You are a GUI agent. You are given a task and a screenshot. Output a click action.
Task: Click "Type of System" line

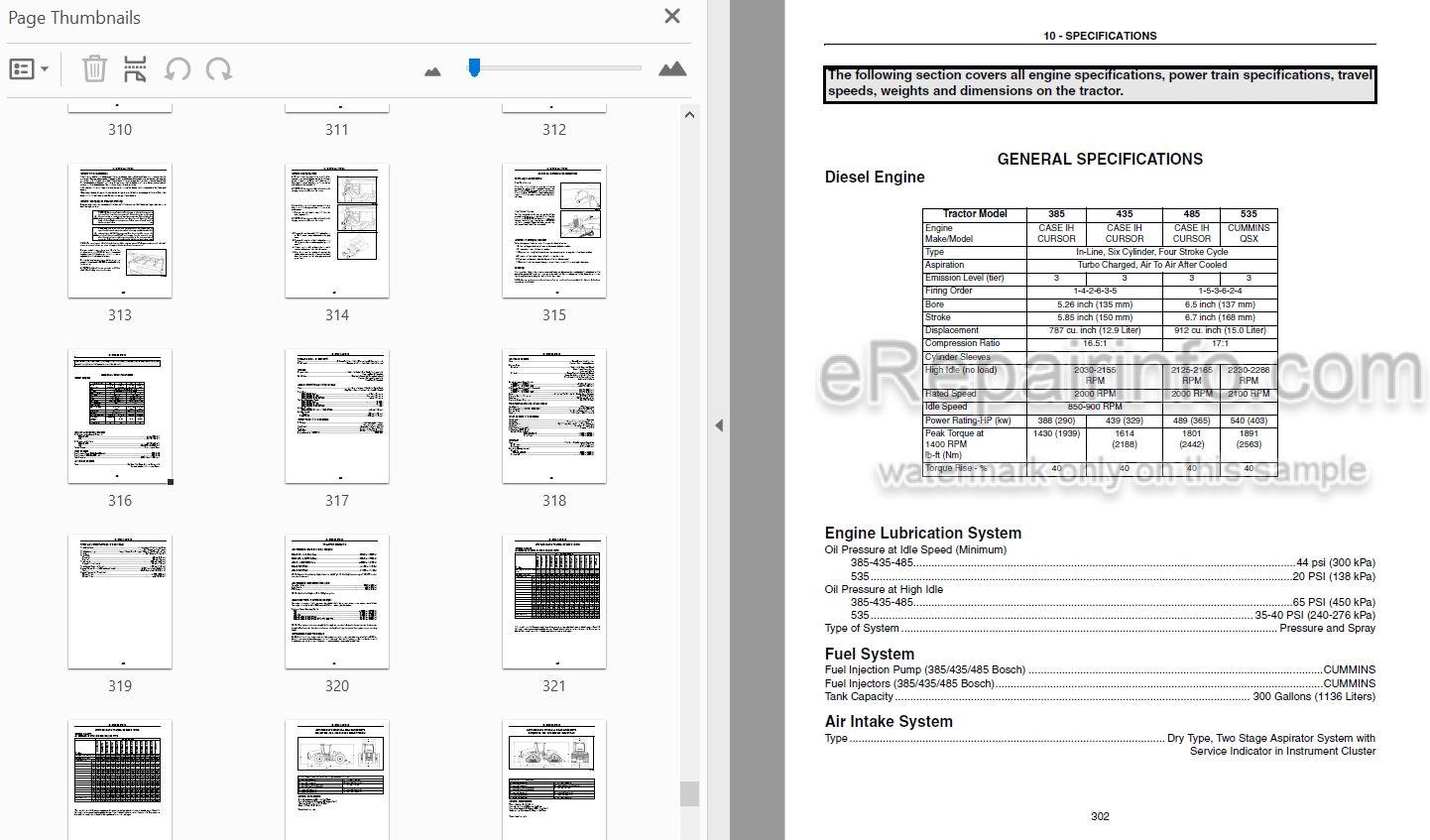coord(1100,628)
